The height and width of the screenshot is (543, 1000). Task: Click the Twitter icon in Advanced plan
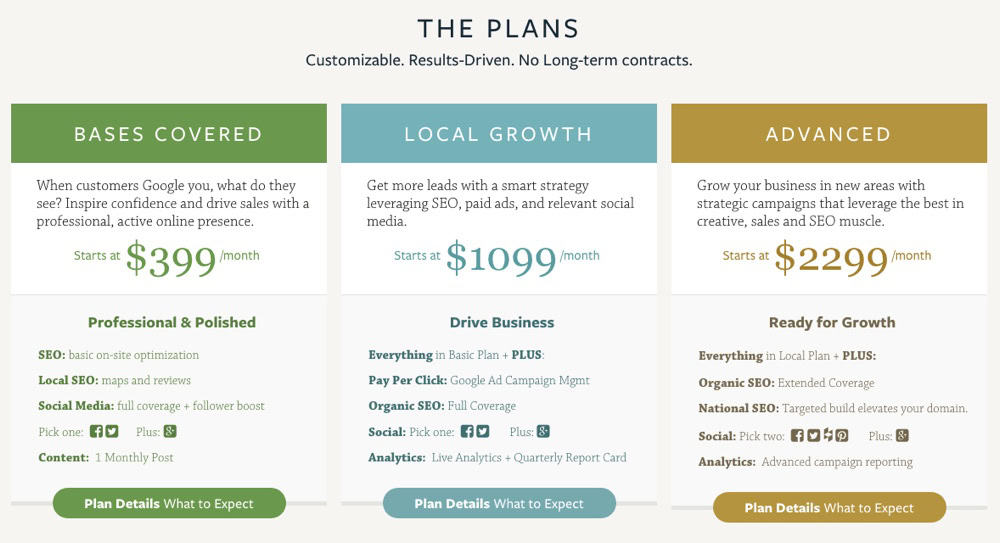(813, 435)
